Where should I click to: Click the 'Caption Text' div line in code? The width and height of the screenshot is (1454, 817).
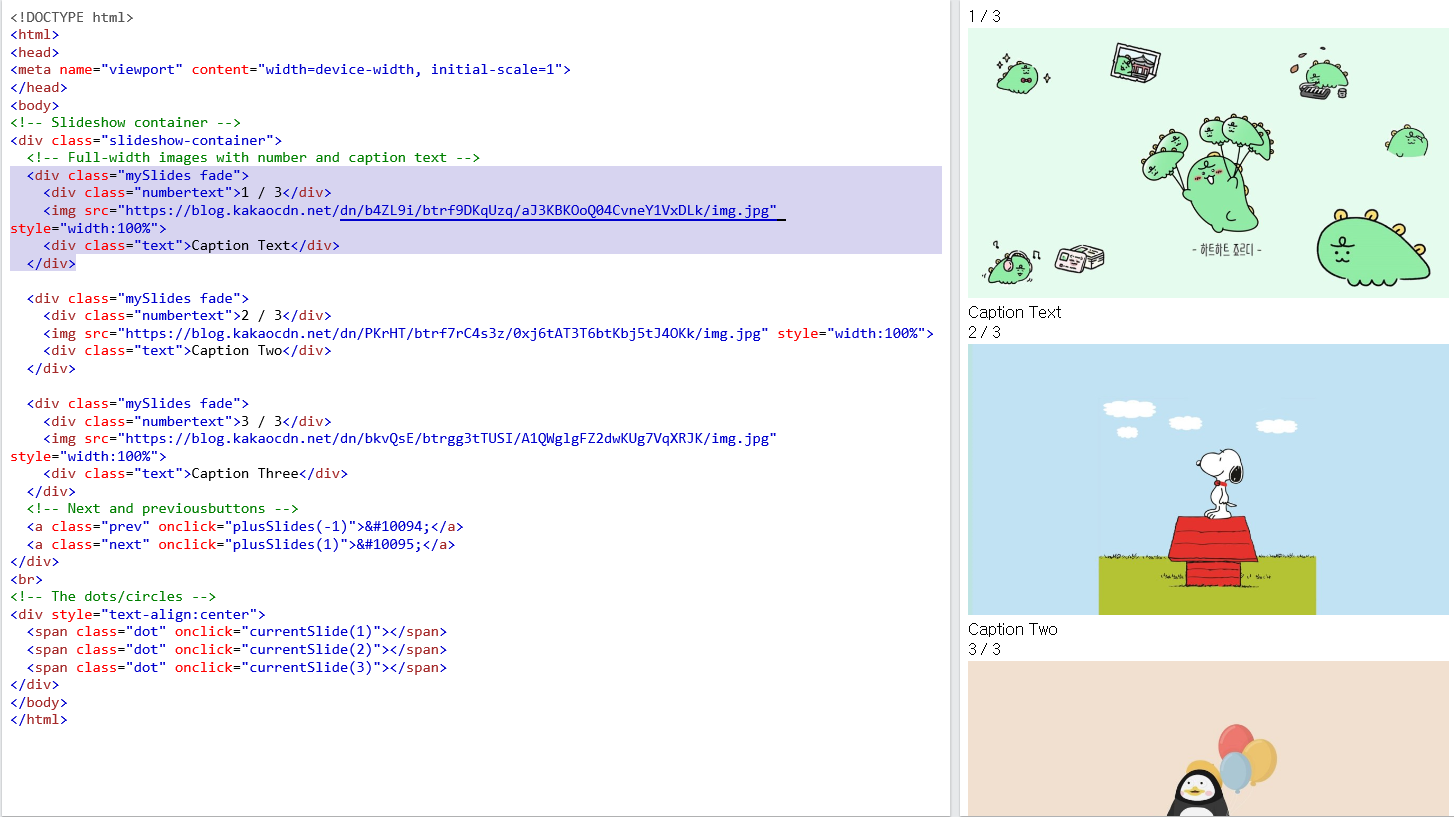click(191, 245)
